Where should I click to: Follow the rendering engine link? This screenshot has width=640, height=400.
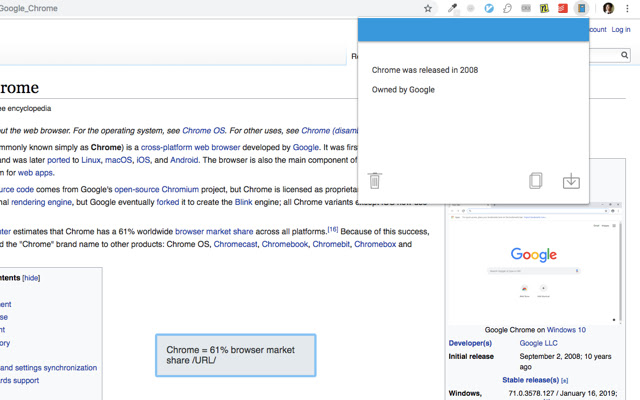41,202
